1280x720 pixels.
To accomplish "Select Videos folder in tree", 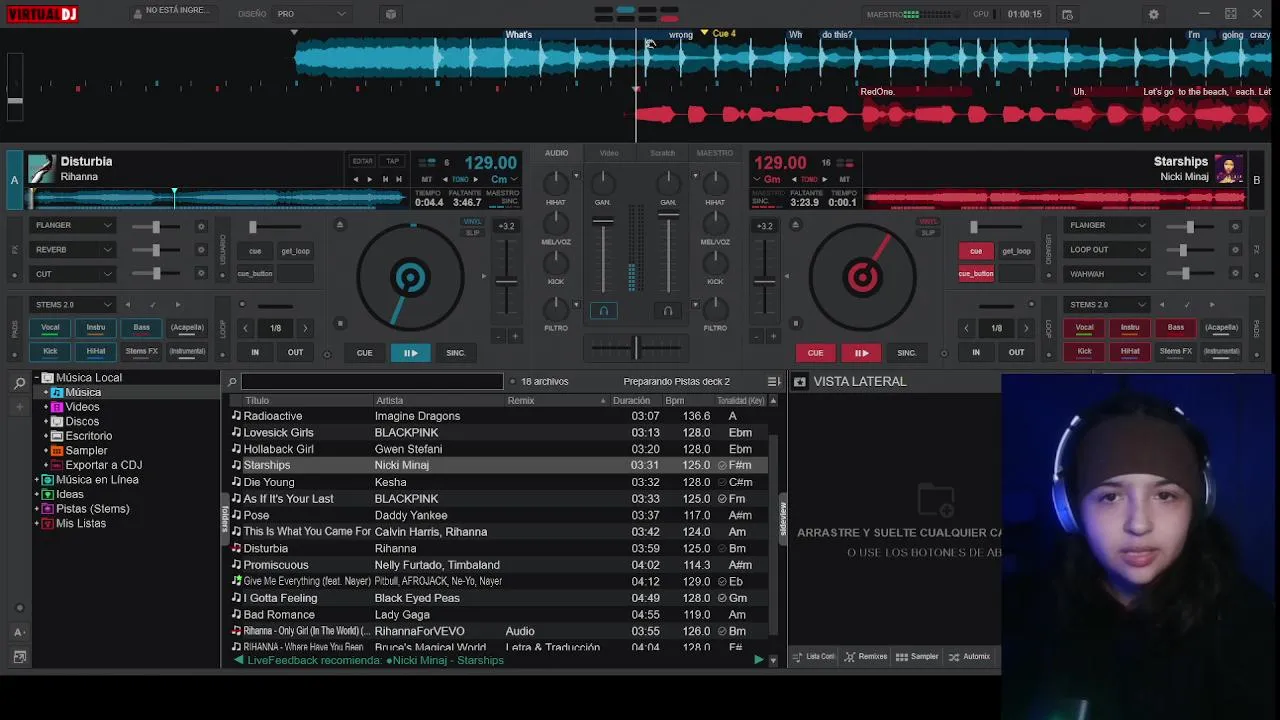I will coord(82,407).
